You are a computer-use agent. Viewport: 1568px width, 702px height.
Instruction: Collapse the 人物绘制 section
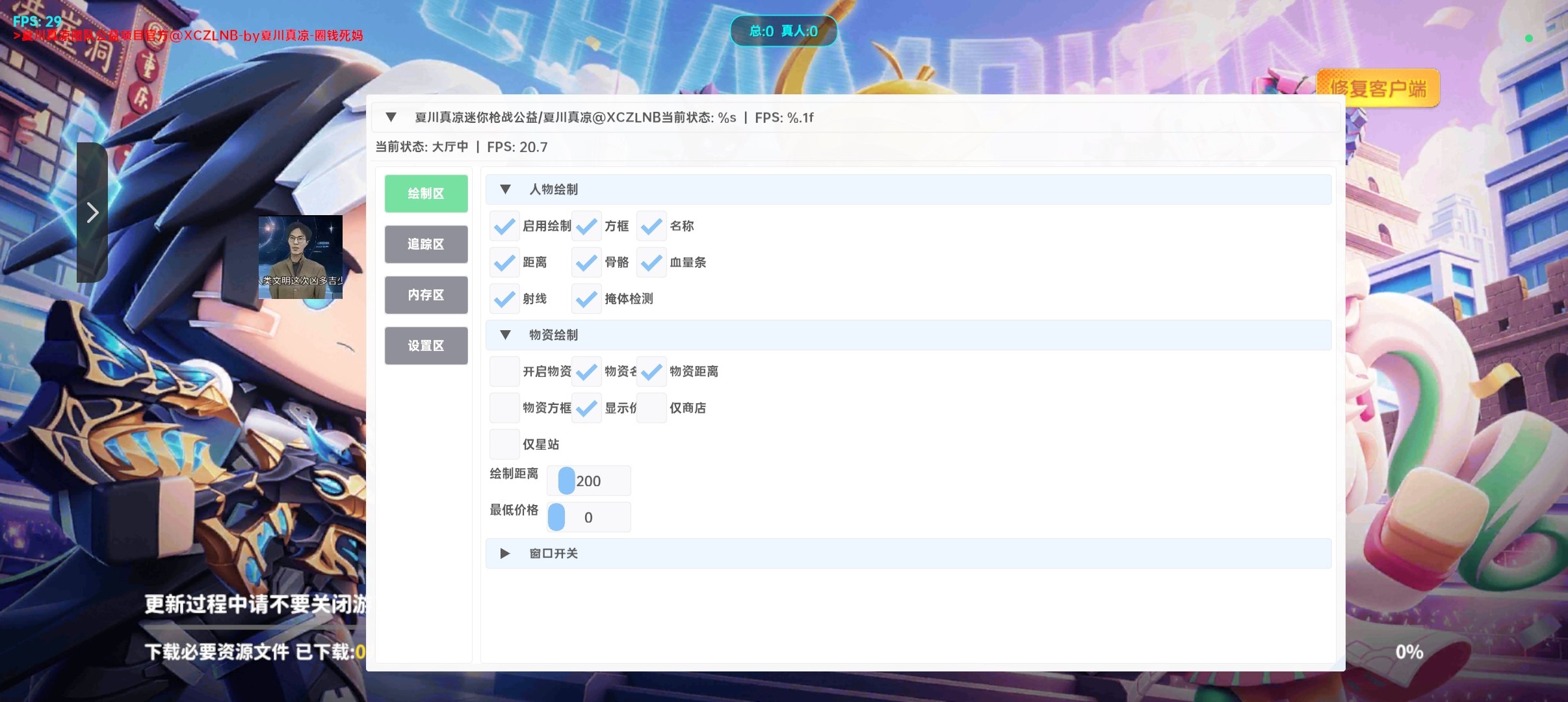[505, 189]
